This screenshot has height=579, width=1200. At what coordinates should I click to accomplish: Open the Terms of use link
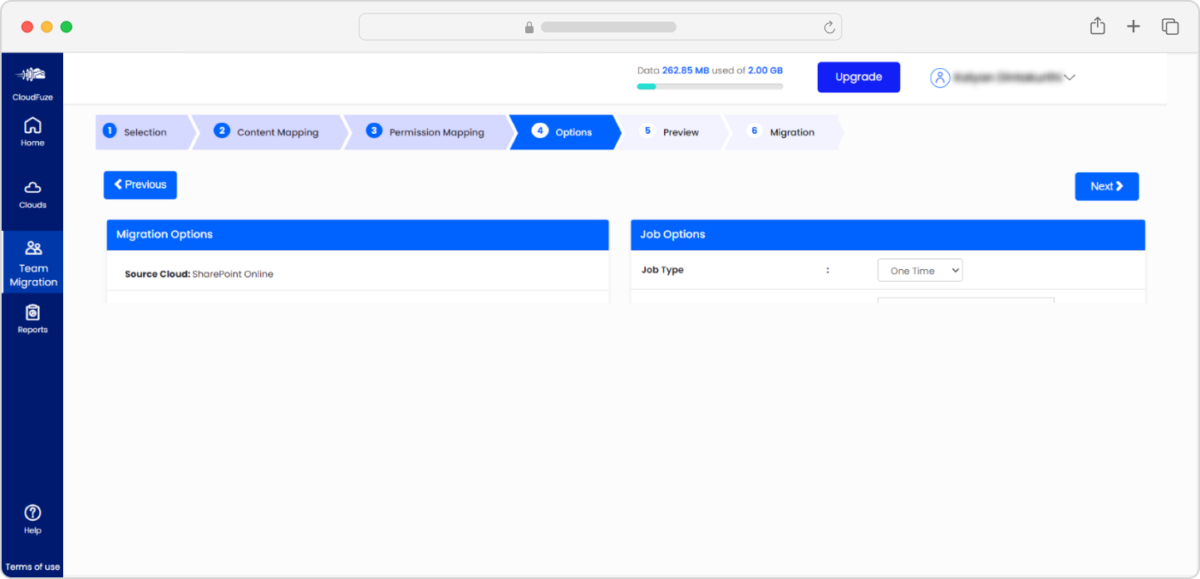click(x=32, y=565)
